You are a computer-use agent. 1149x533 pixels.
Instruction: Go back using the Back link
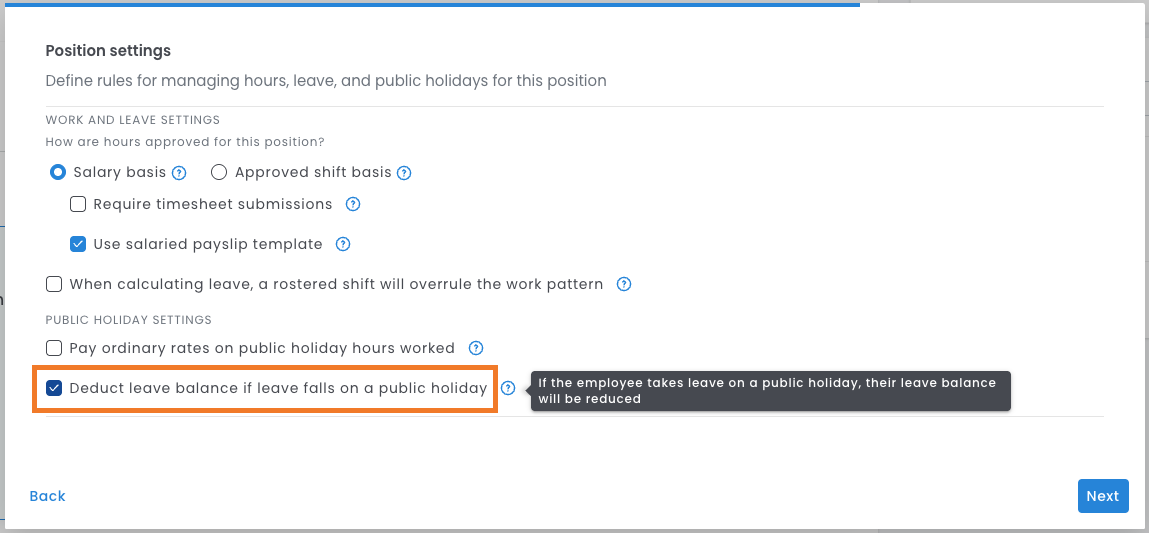pyautogui.click(x=47, y=496)
